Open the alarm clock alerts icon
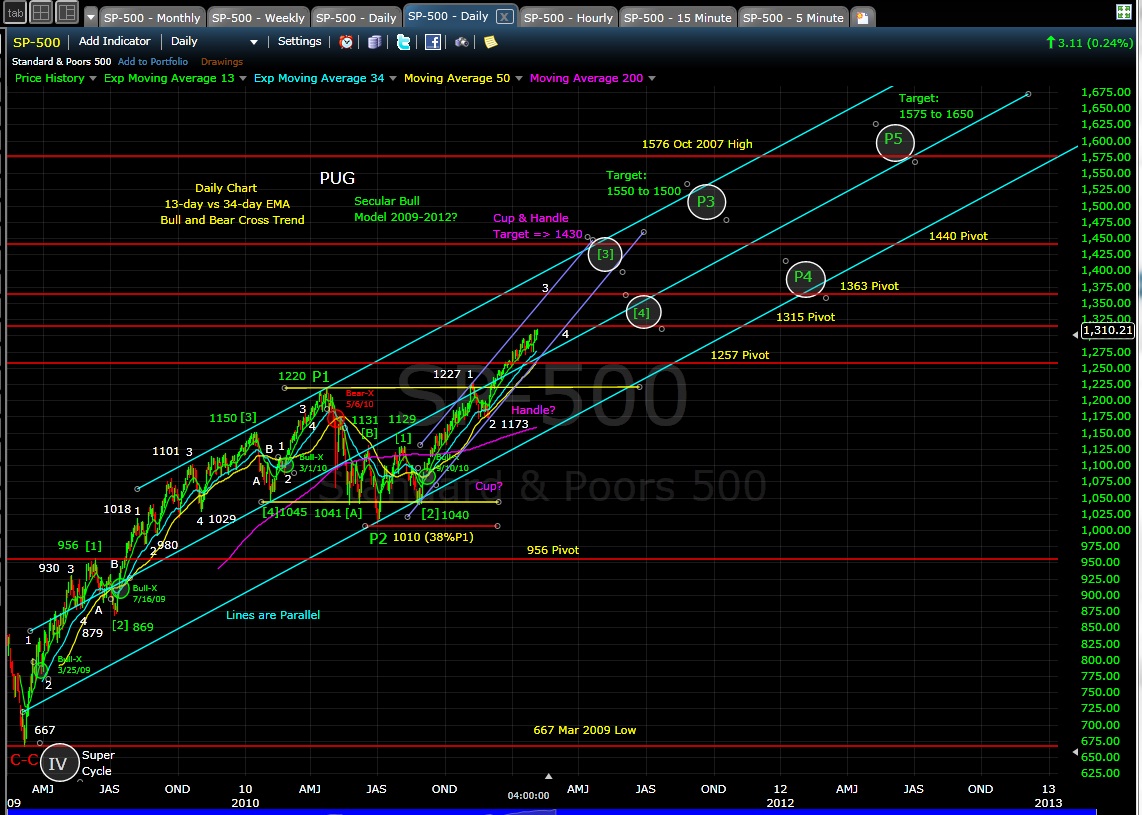This screenshot has width=1142, height=815. pyautogui.click(x=346, y=42)
